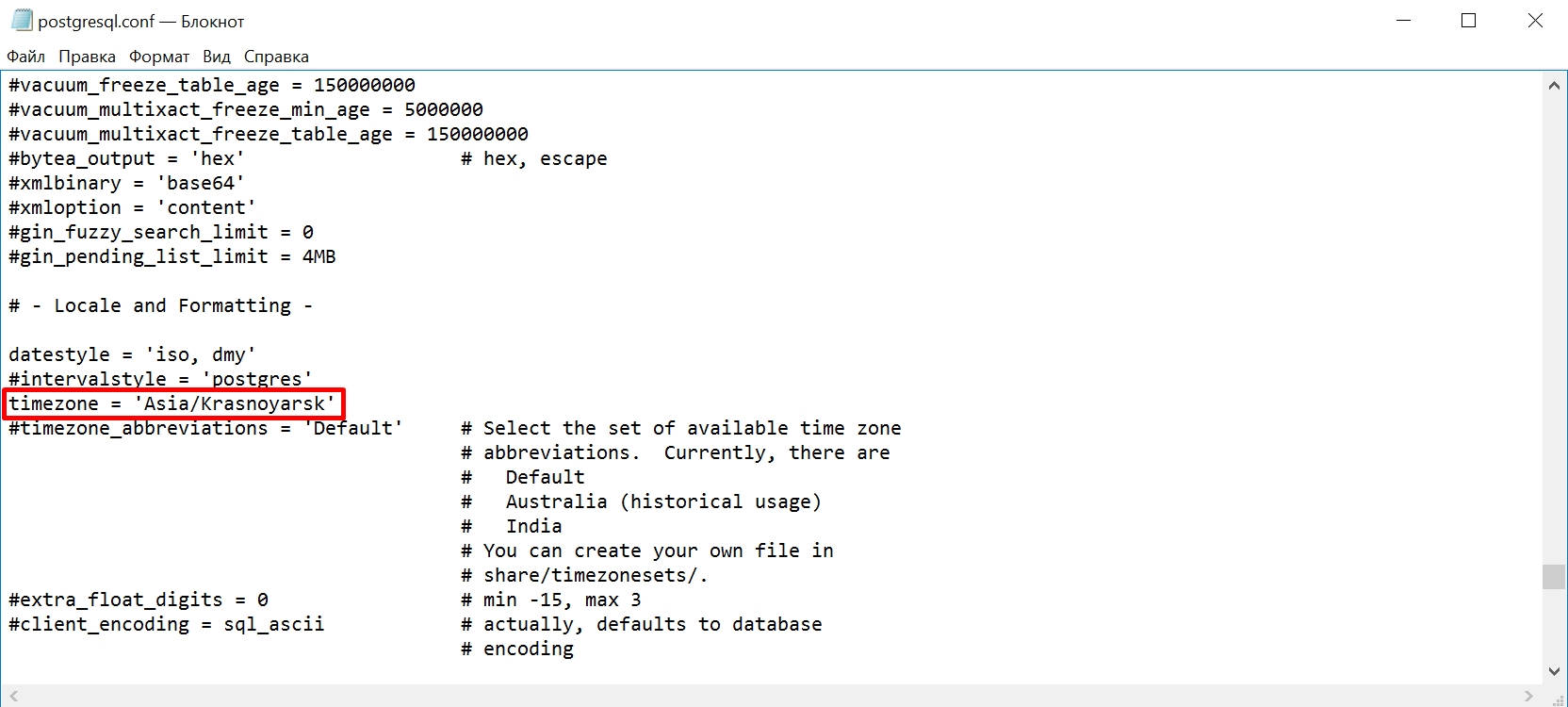Click the #client_encoding = sql_ascii text
The height and width of the screenshot is (707, 1568).
click(x=167, y=624)
